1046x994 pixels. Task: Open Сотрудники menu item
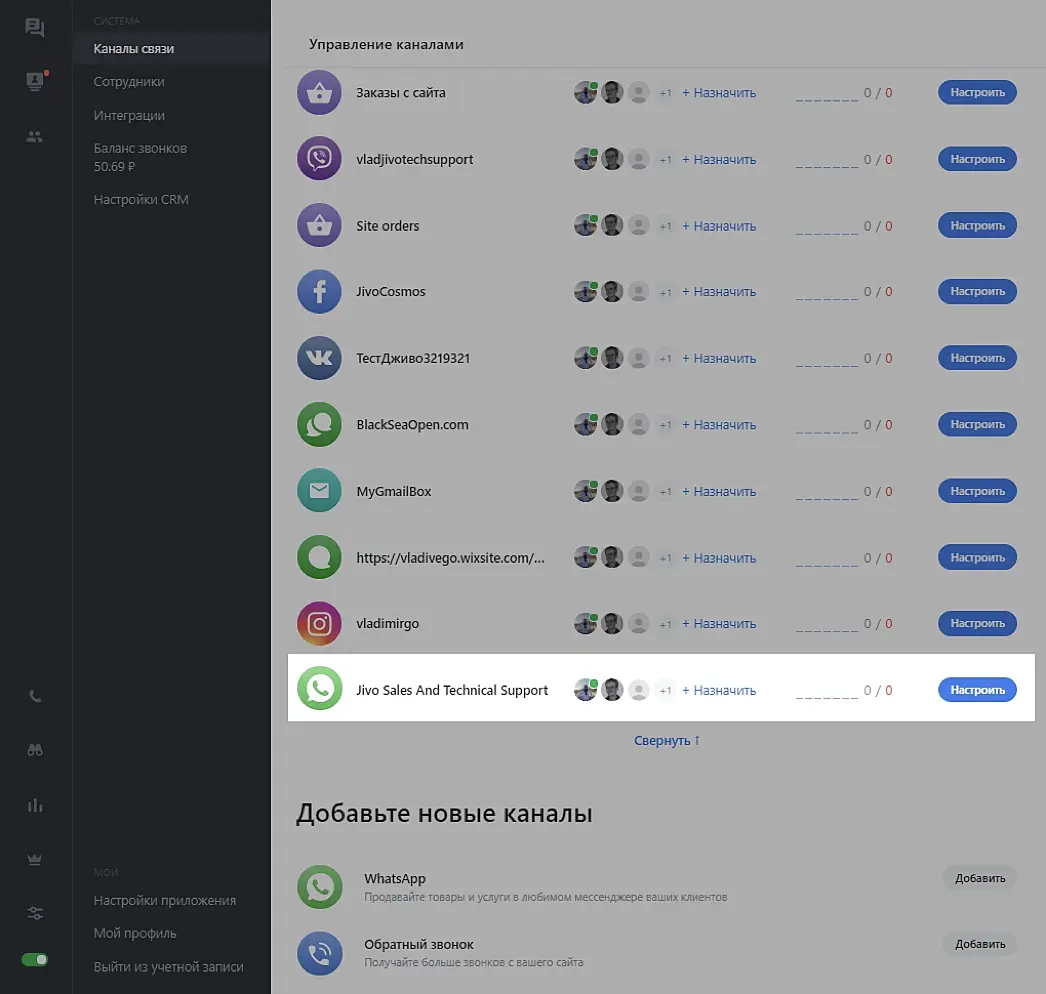pos(129,82)
